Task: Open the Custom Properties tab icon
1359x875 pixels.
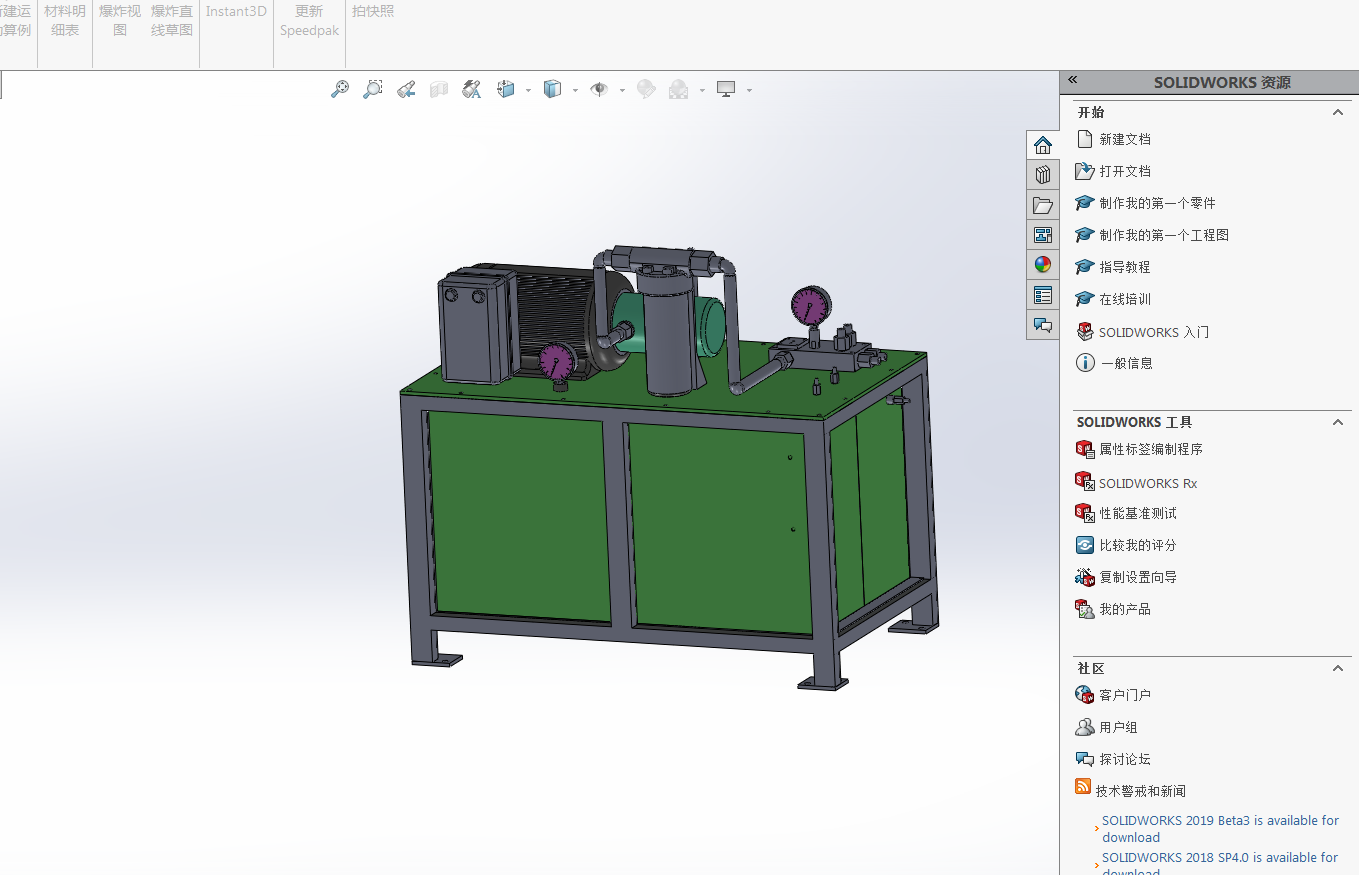Action: pyautogui.click(x=1043, y=295)
